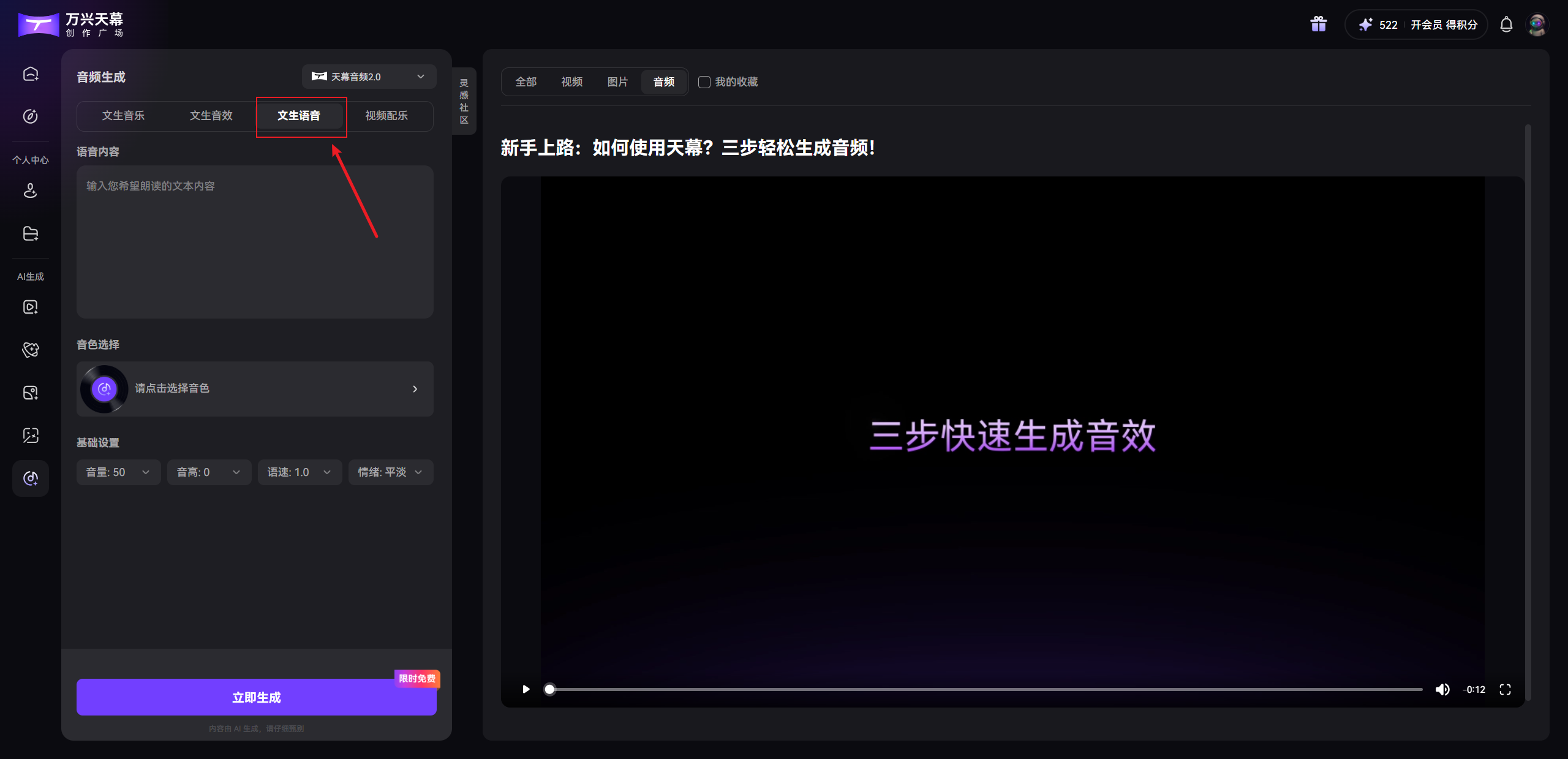Switch to the 图片 filter tab
Viewport: 1568px width, 759px height.
[x=617, y=81]
